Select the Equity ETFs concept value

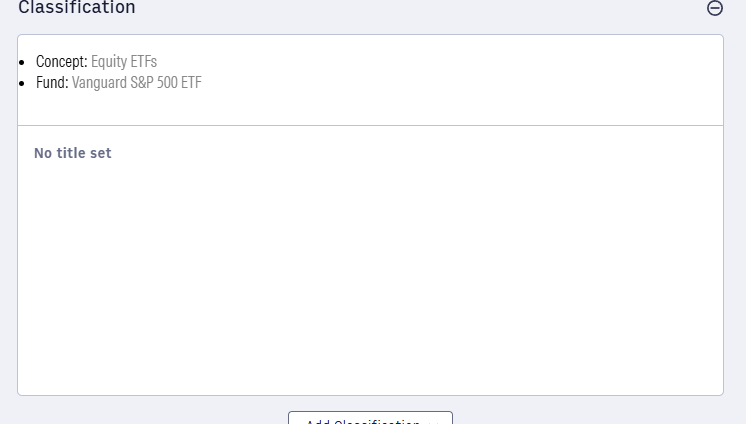tap(124, 62)
